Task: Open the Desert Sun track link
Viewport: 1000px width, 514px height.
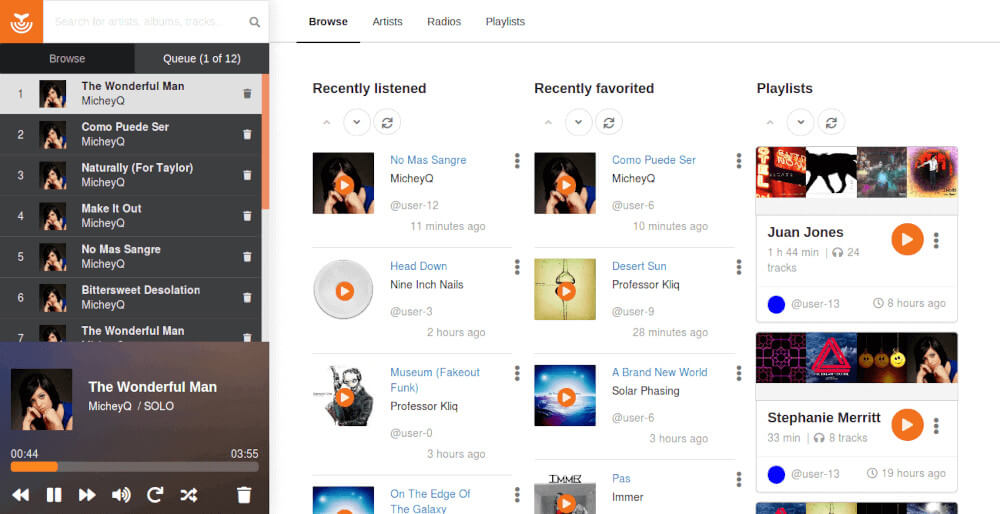Action: [639, 266]
